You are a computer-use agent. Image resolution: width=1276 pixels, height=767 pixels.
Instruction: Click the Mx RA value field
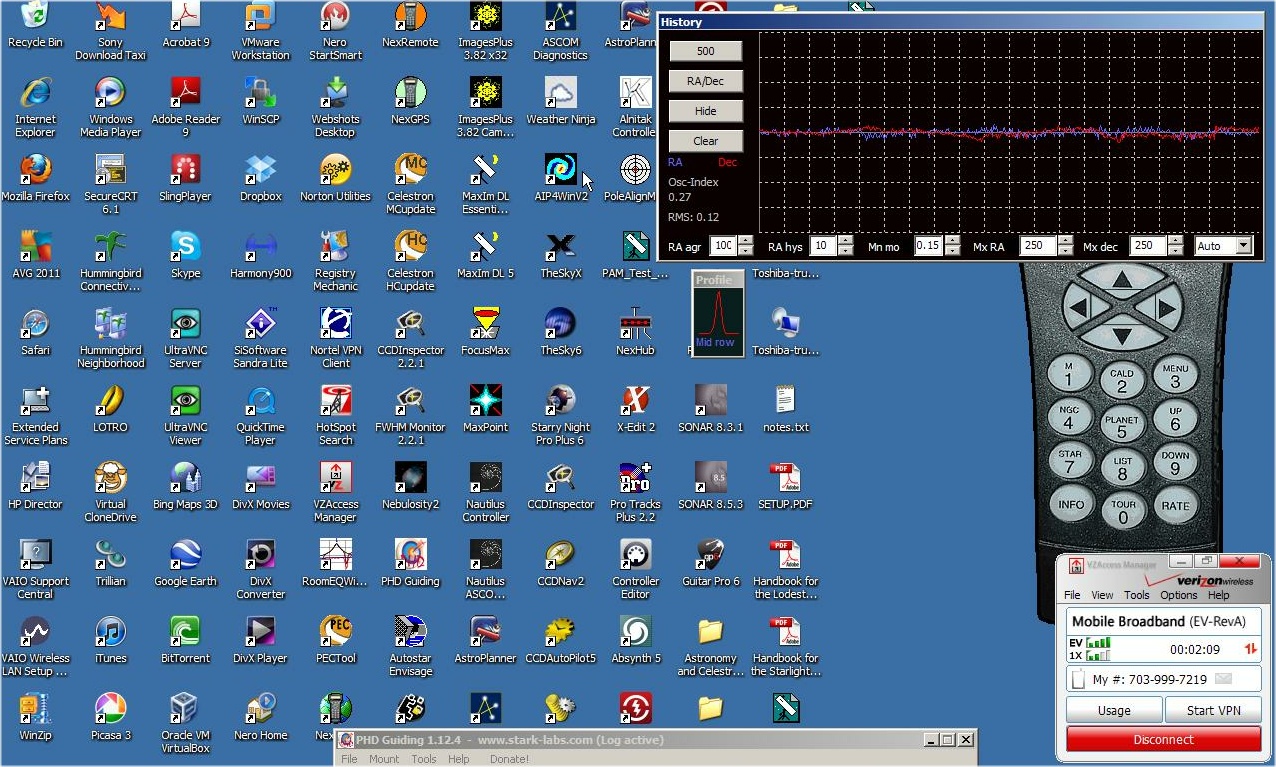coord(1039,246)
